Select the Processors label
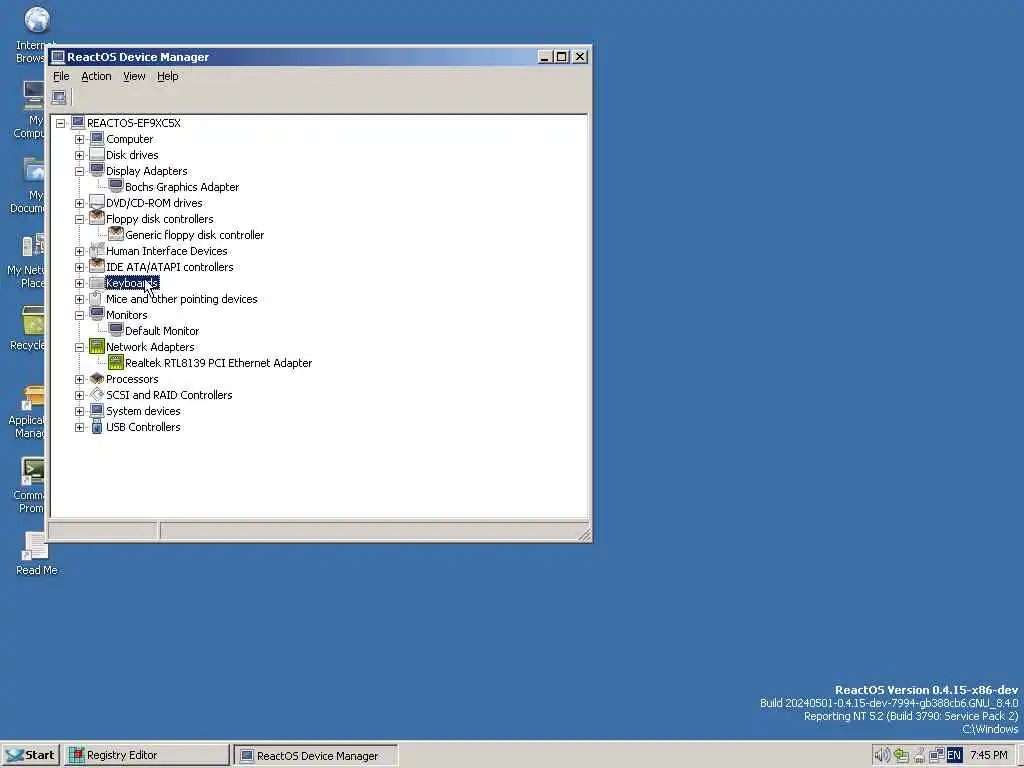This screenshot has height=768, width=1024. [x=132, y=379]
